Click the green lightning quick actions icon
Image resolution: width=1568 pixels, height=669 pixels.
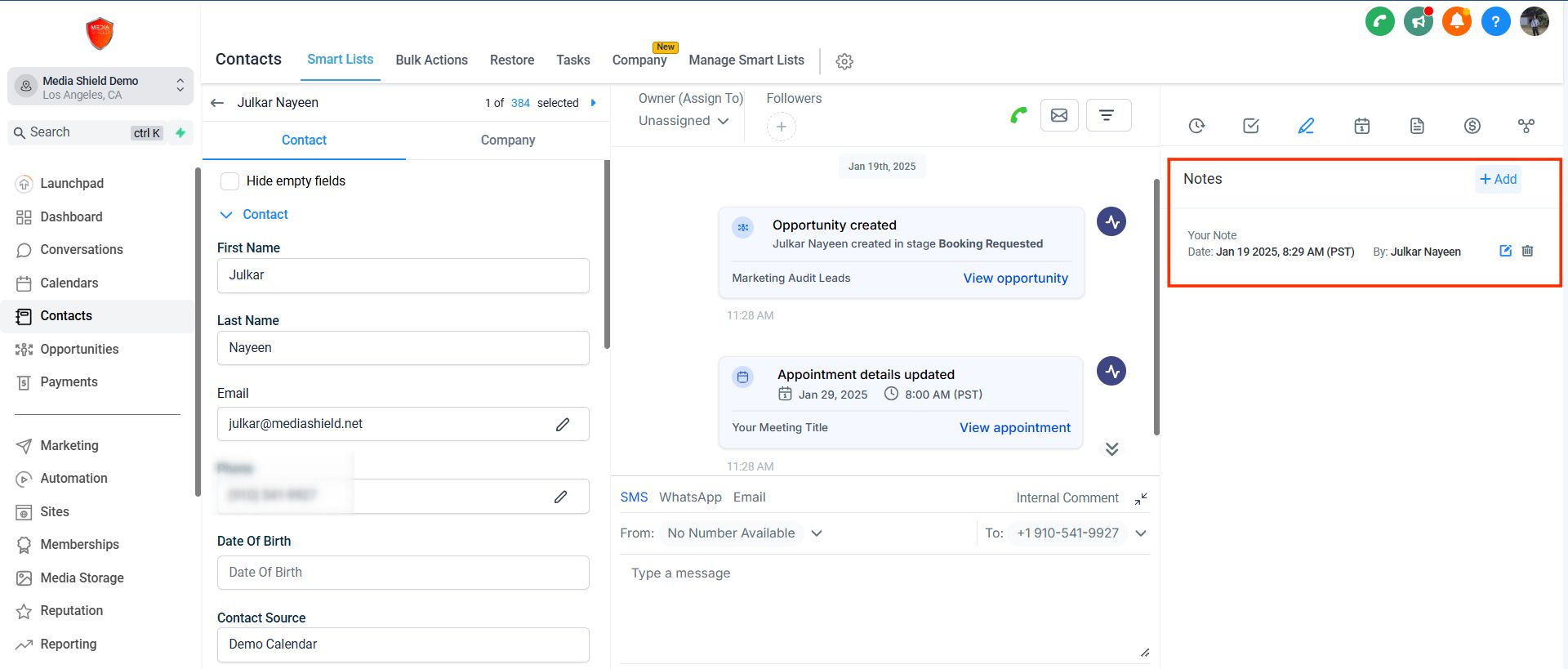[x=180, y=132]
